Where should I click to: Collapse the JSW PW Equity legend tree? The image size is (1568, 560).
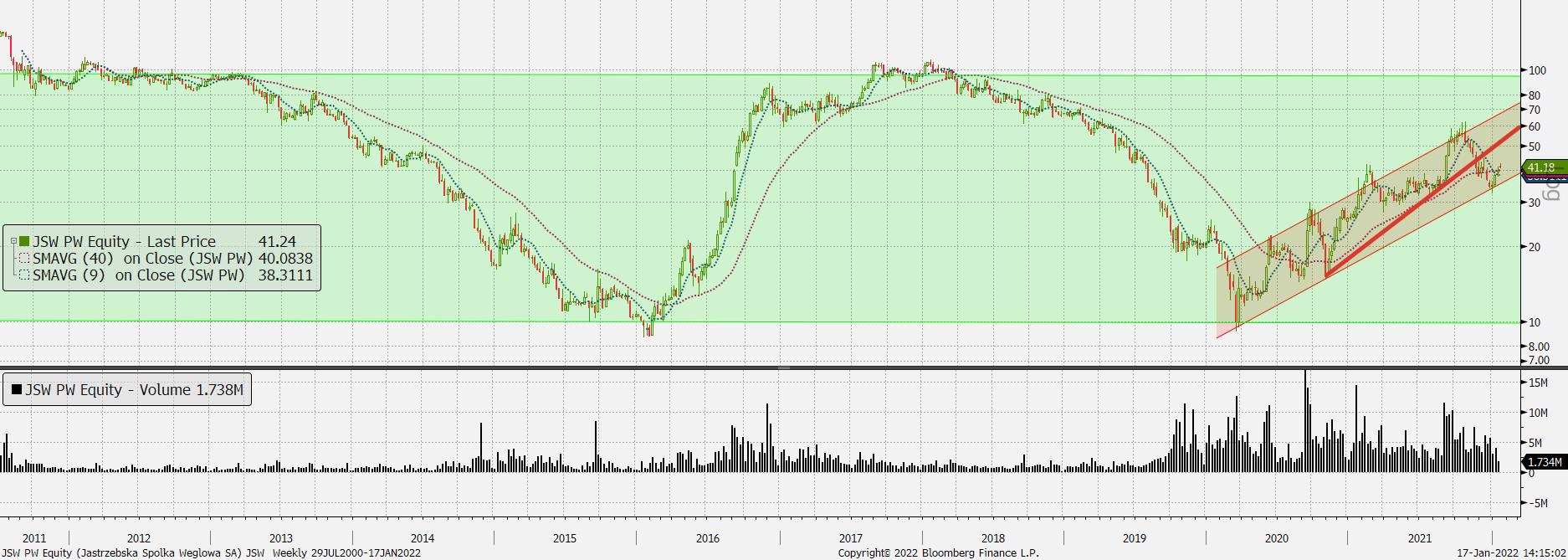[13, 242]
